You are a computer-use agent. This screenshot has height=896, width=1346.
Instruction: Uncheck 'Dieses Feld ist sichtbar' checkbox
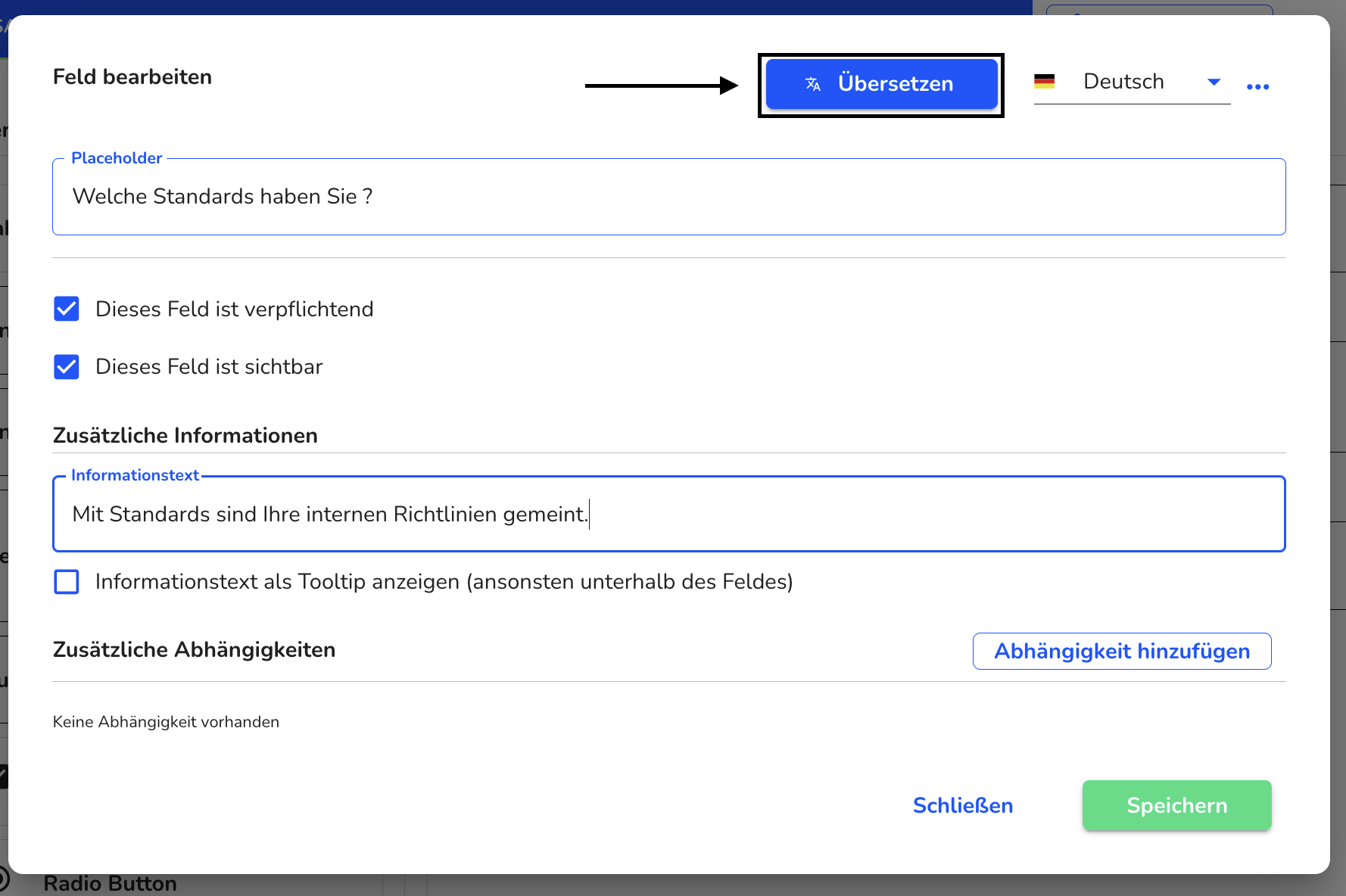coord(67,367)
